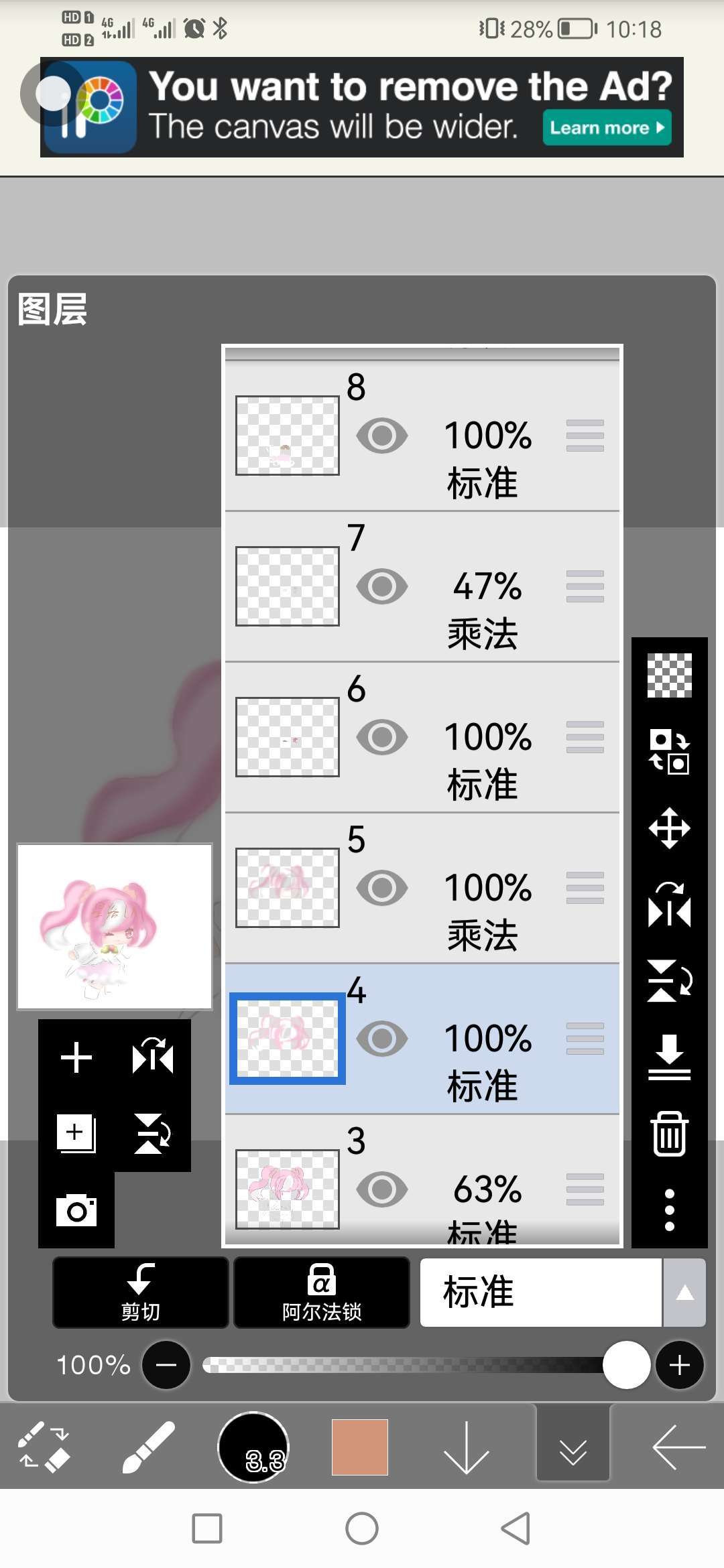Collapse panel with the double-chevron down button

pos(573,1447)
